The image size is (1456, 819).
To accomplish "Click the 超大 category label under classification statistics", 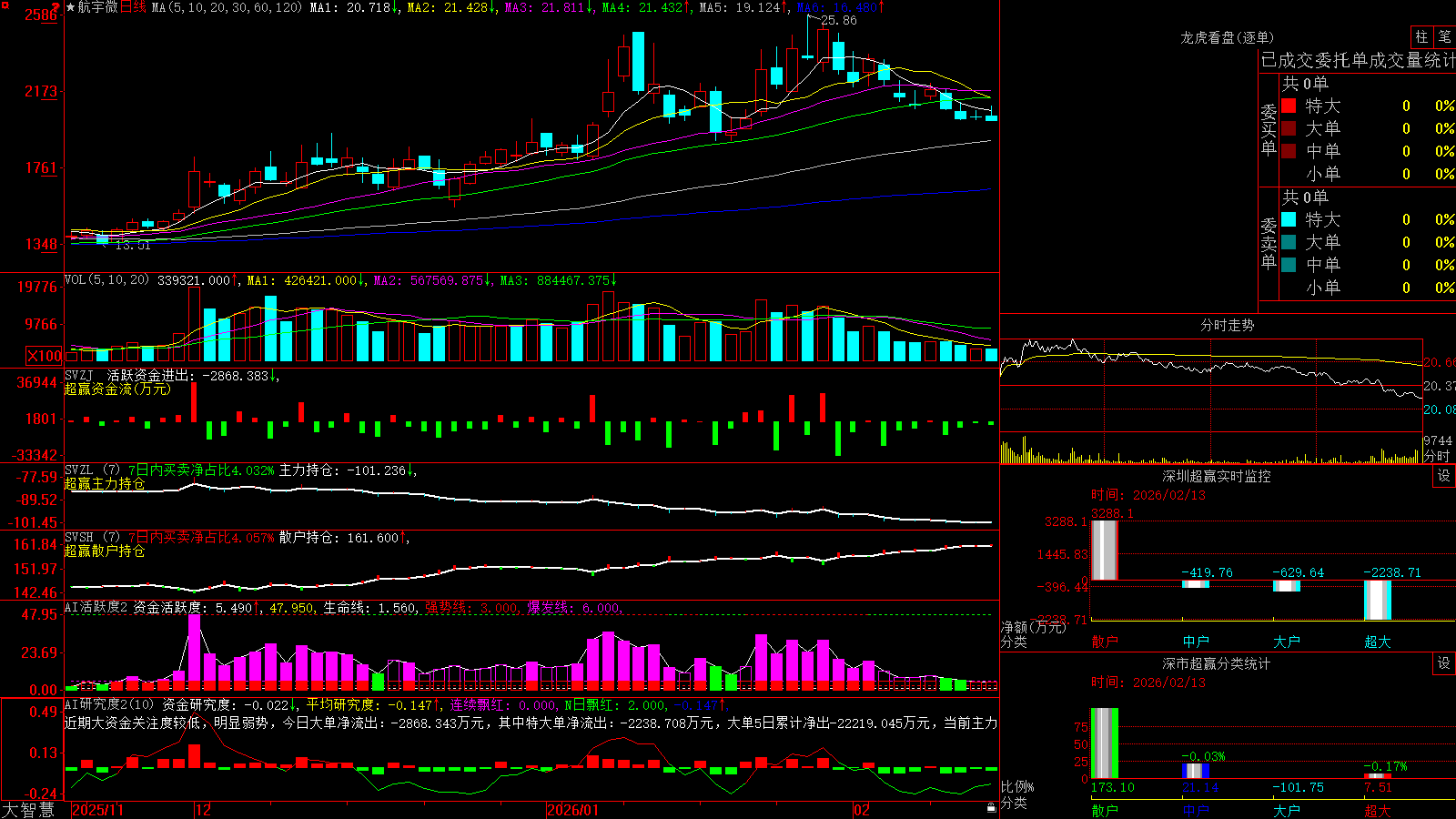I will click(x=1378, y=811).
